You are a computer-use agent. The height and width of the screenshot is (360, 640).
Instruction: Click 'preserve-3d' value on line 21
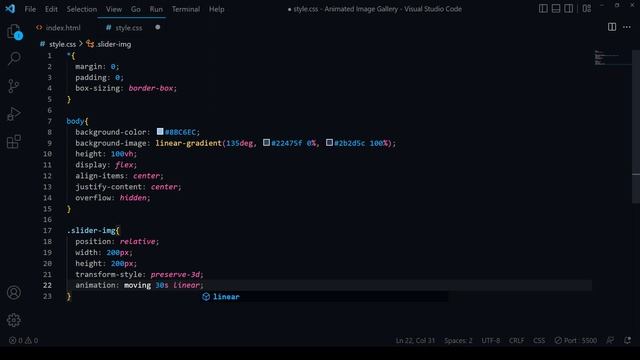(175, 274)
